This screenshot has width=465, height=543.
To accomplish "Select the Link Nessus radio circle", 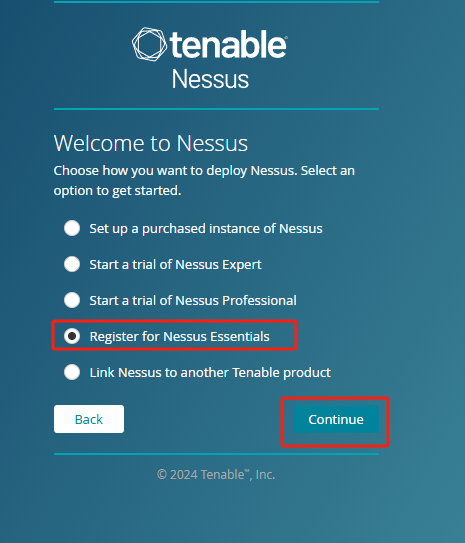I will [x=72, y=372].
